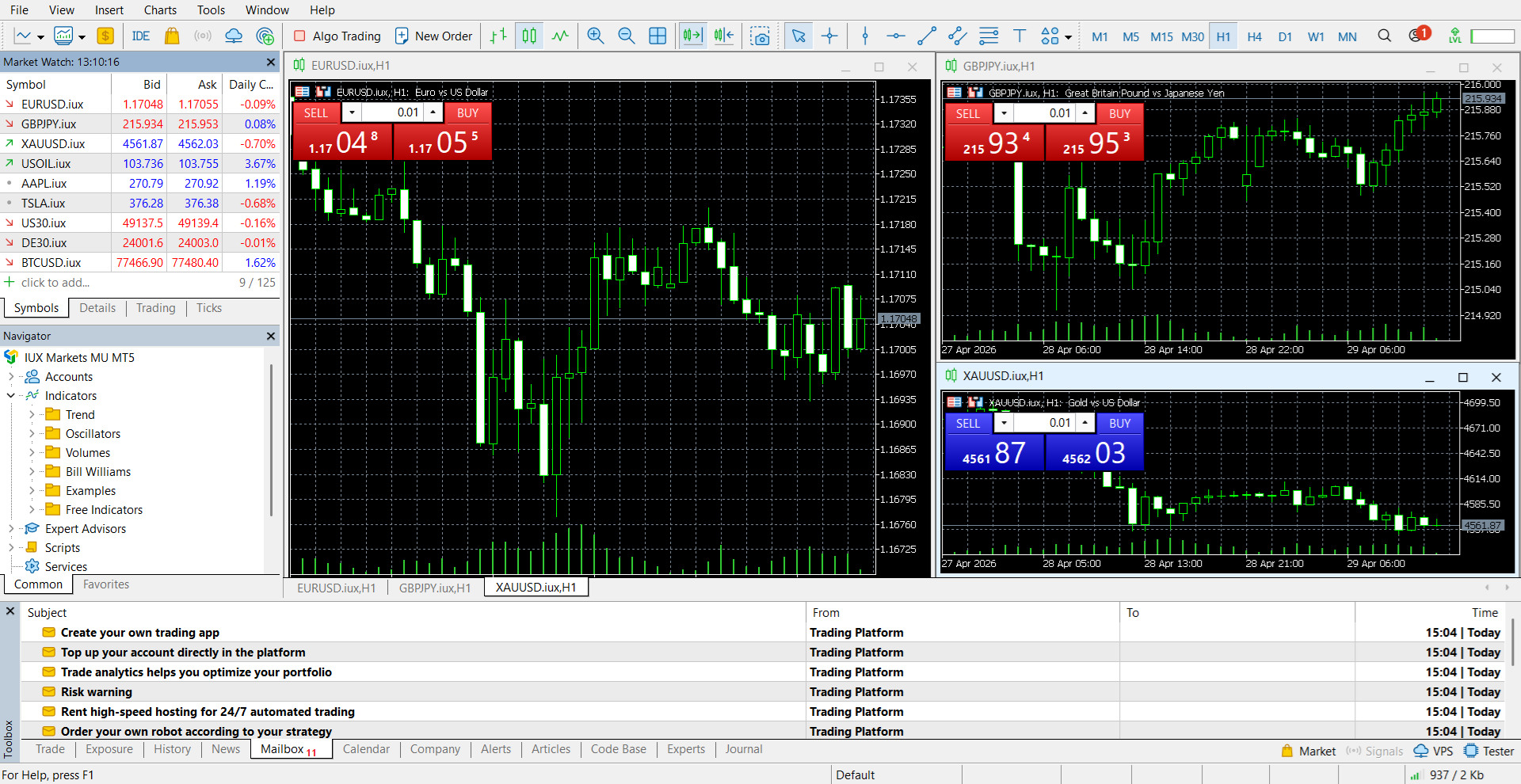The height and width of the screenshot is (784, 1521).
Task: Expand the Trend indicators folder
Action: coord(32,415)
